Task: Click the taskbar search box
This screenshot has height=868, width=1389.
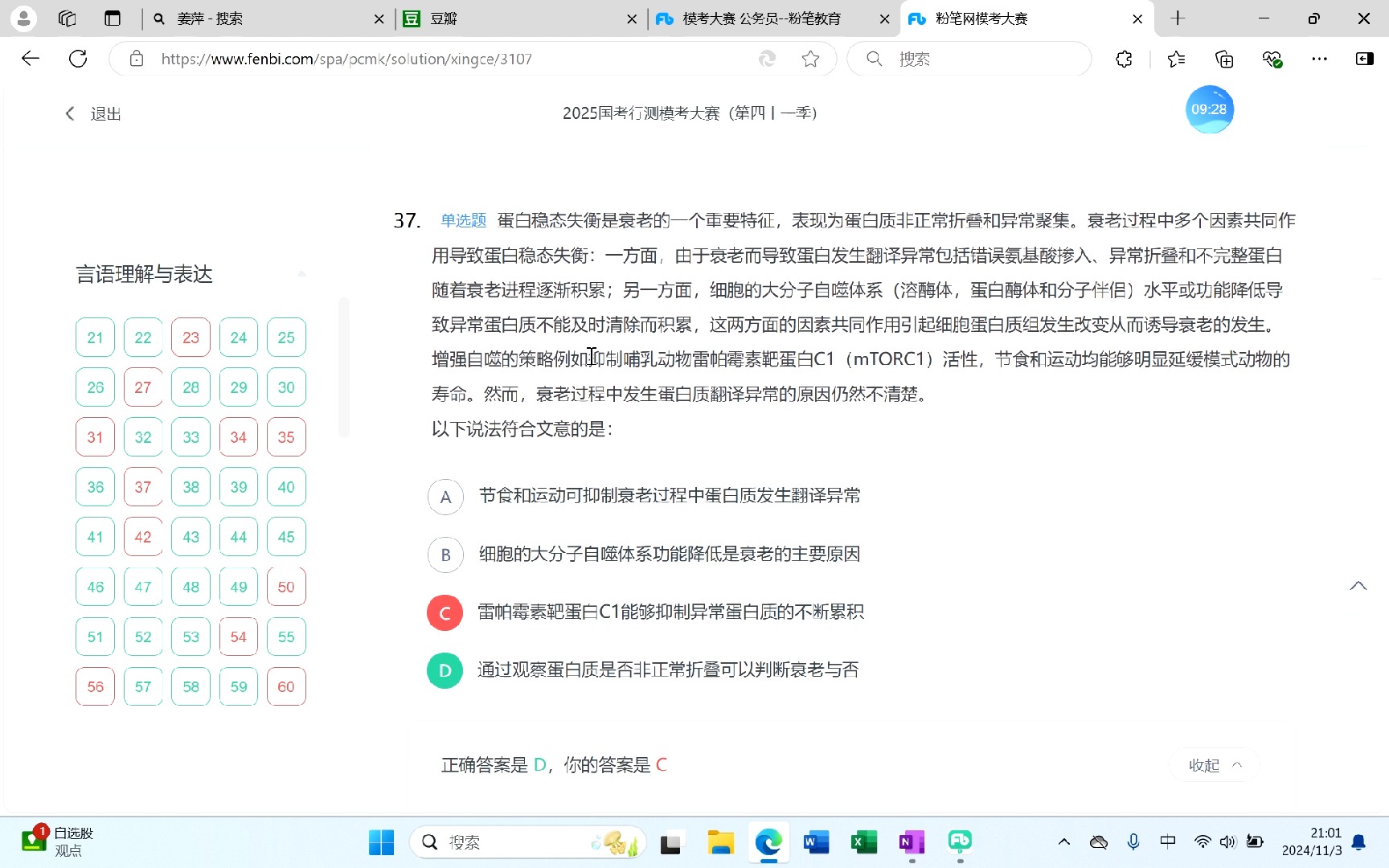Action: (528, 842)
